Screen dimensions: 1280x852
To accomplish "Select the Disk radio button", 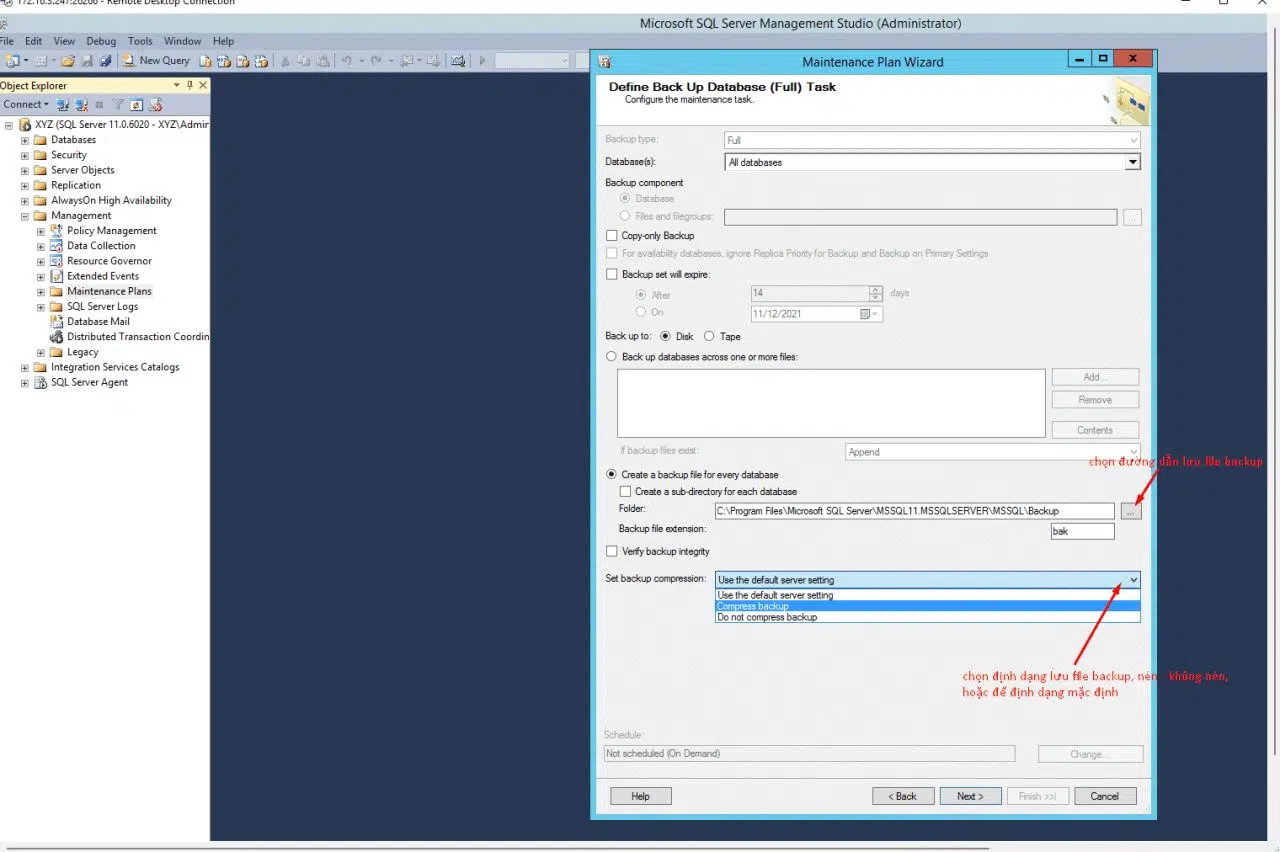I will 665,337.
